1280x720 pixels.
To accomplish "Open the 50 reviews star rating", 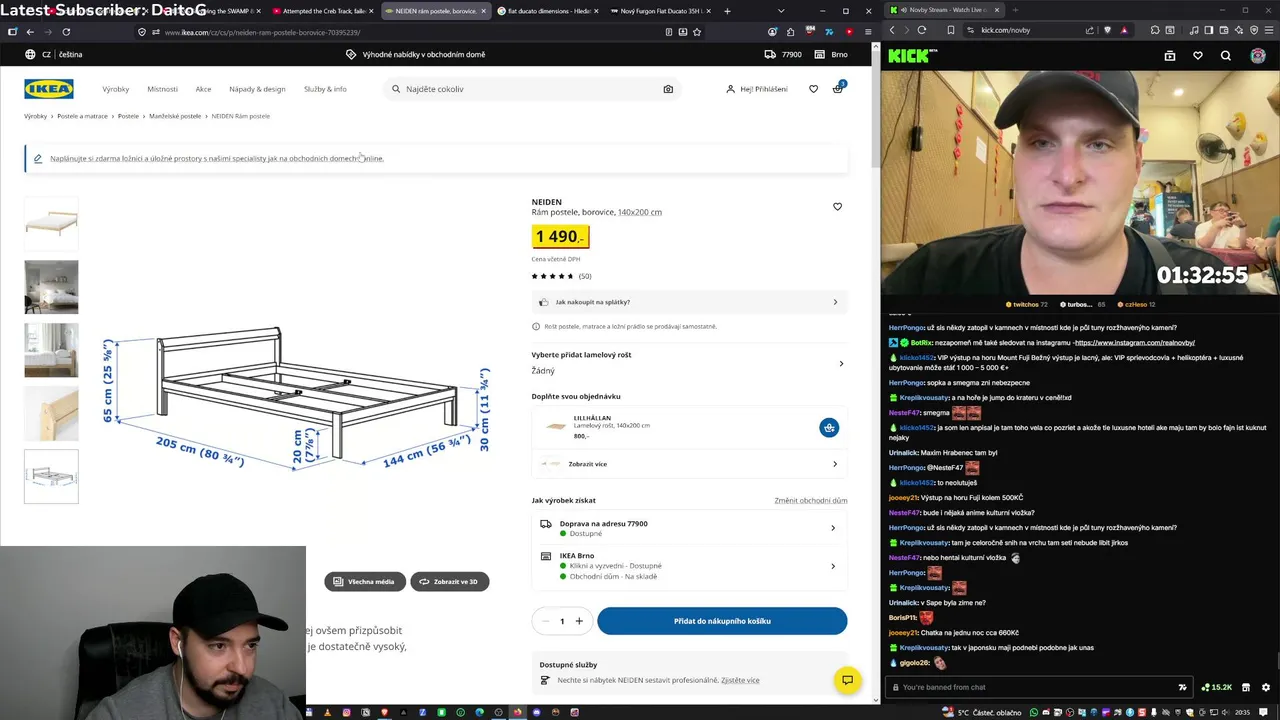I will pos(561,276).
